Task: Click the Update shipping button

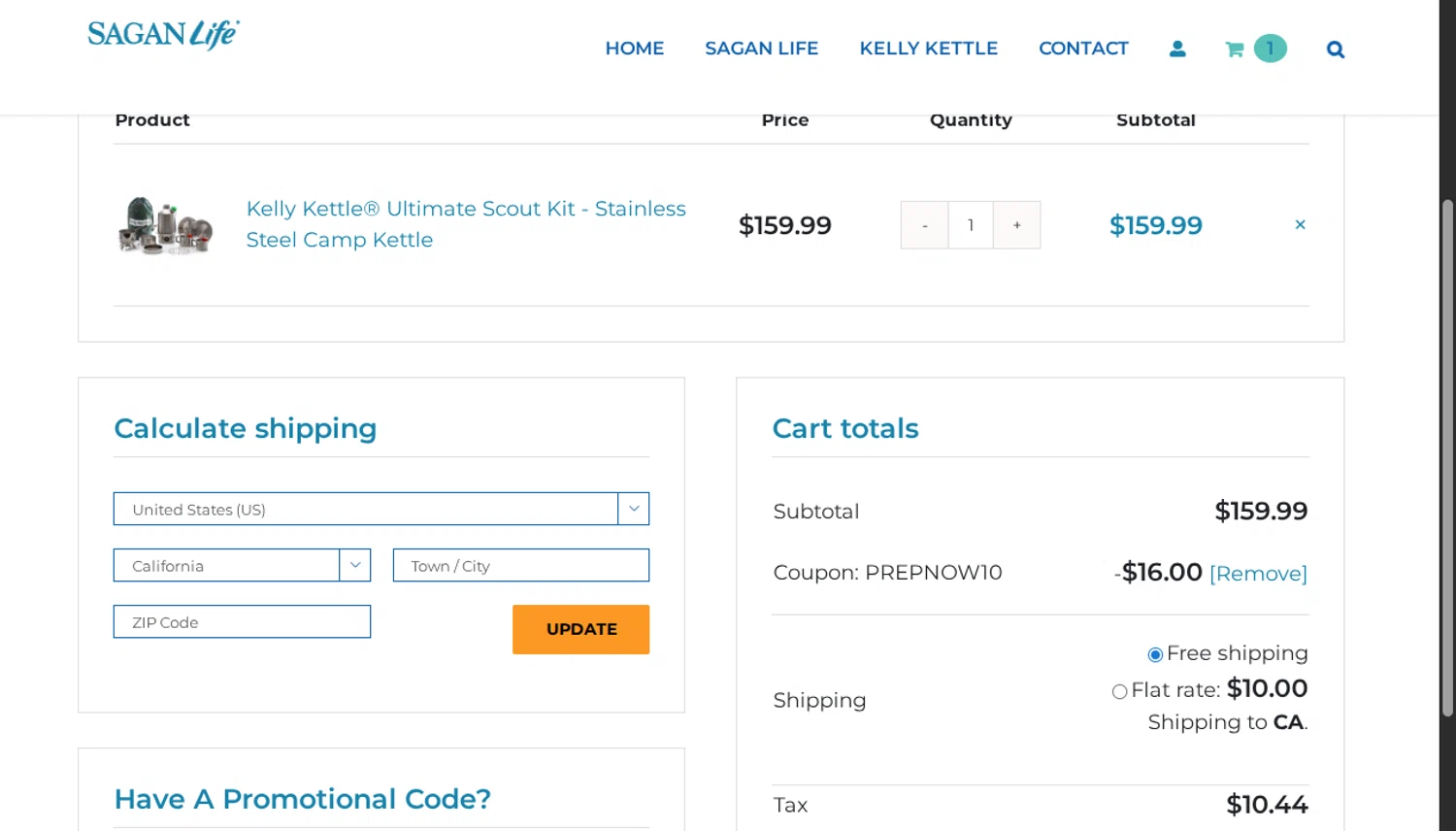Action: [581, 629]
